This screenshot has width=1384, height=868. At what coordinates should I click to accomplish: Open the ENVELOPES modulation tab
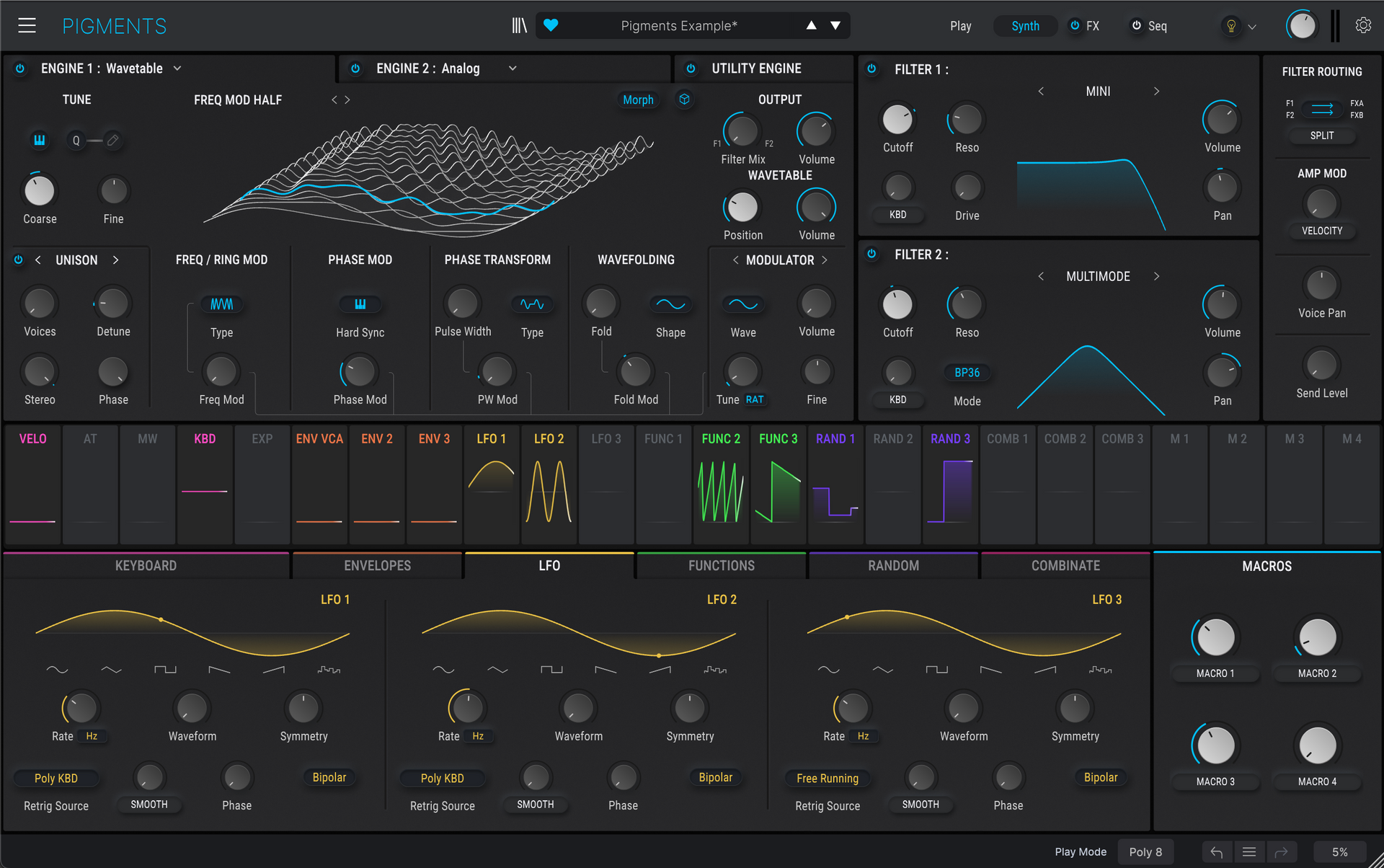tap(377, 566)
